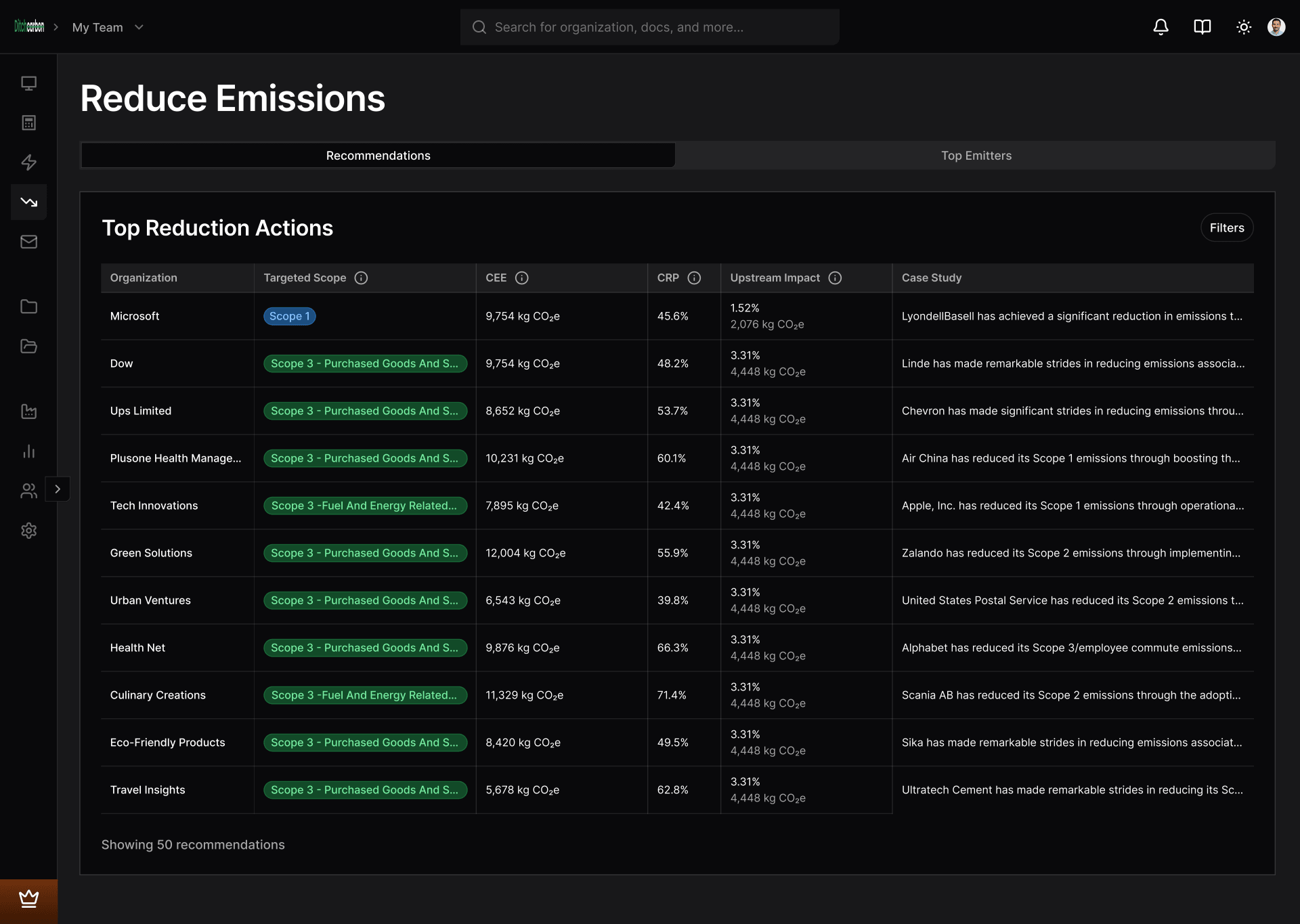This screenshot has height=924, width=1300.
Task: Show info for CRP column
Action: [x=694, y=278]
